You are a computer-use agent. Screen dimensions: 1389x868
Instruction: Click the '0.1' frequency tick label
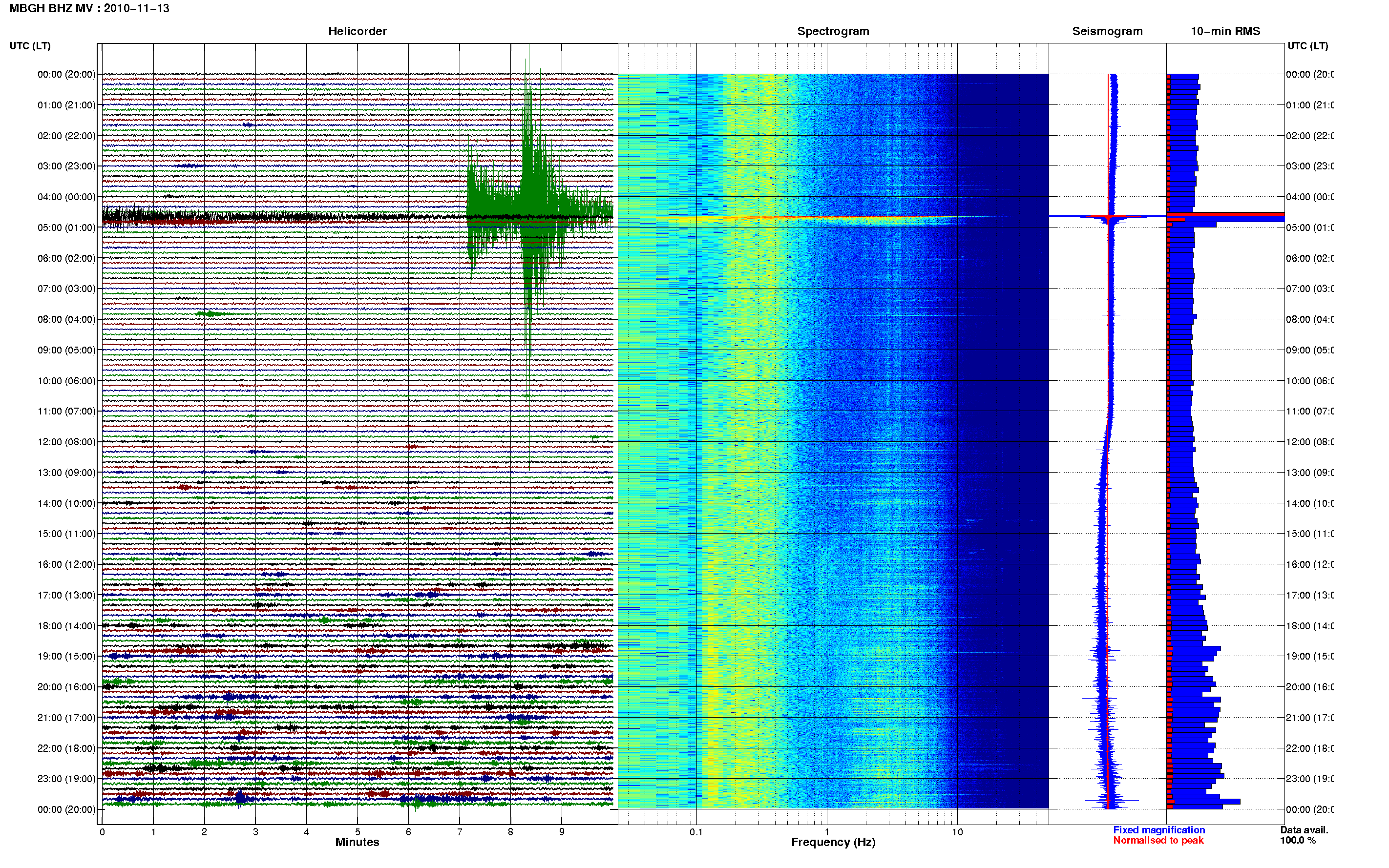696,832
